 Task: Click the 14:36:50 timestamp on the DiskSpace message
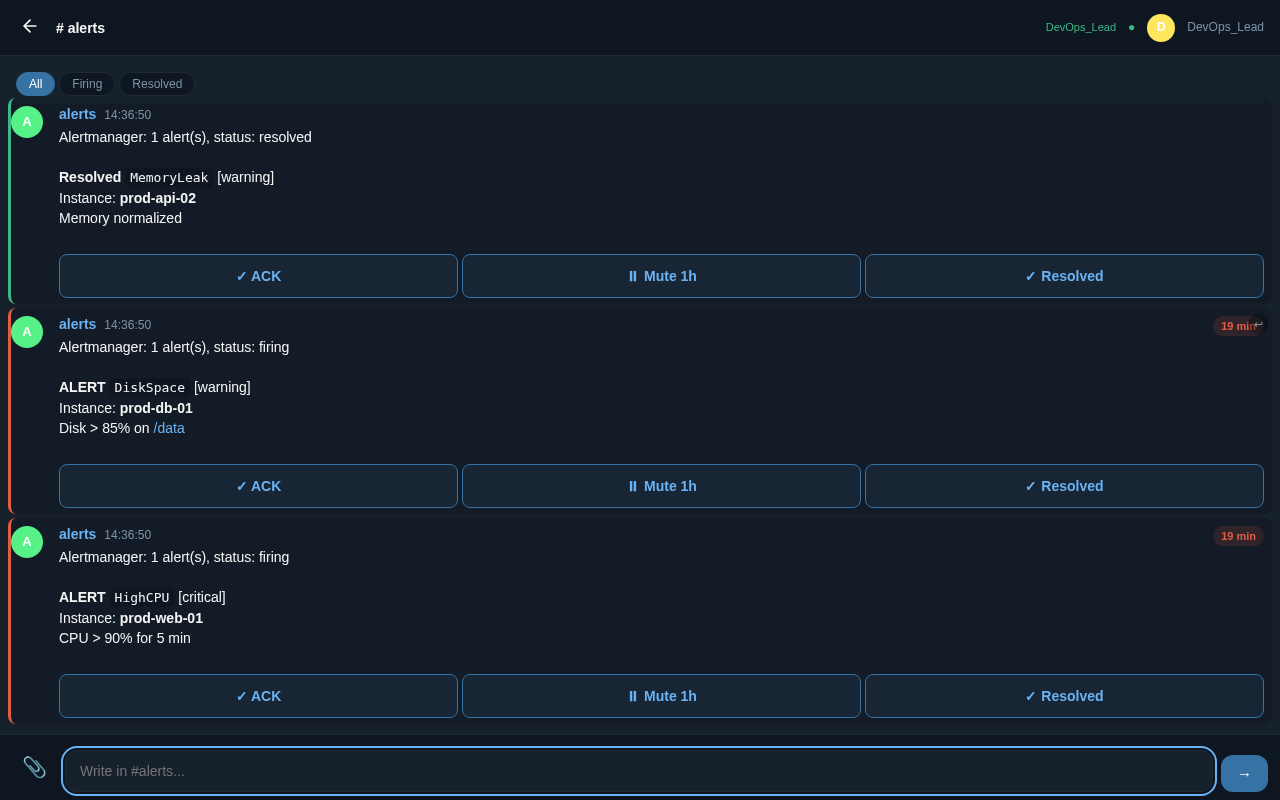(x=128, y=325)
